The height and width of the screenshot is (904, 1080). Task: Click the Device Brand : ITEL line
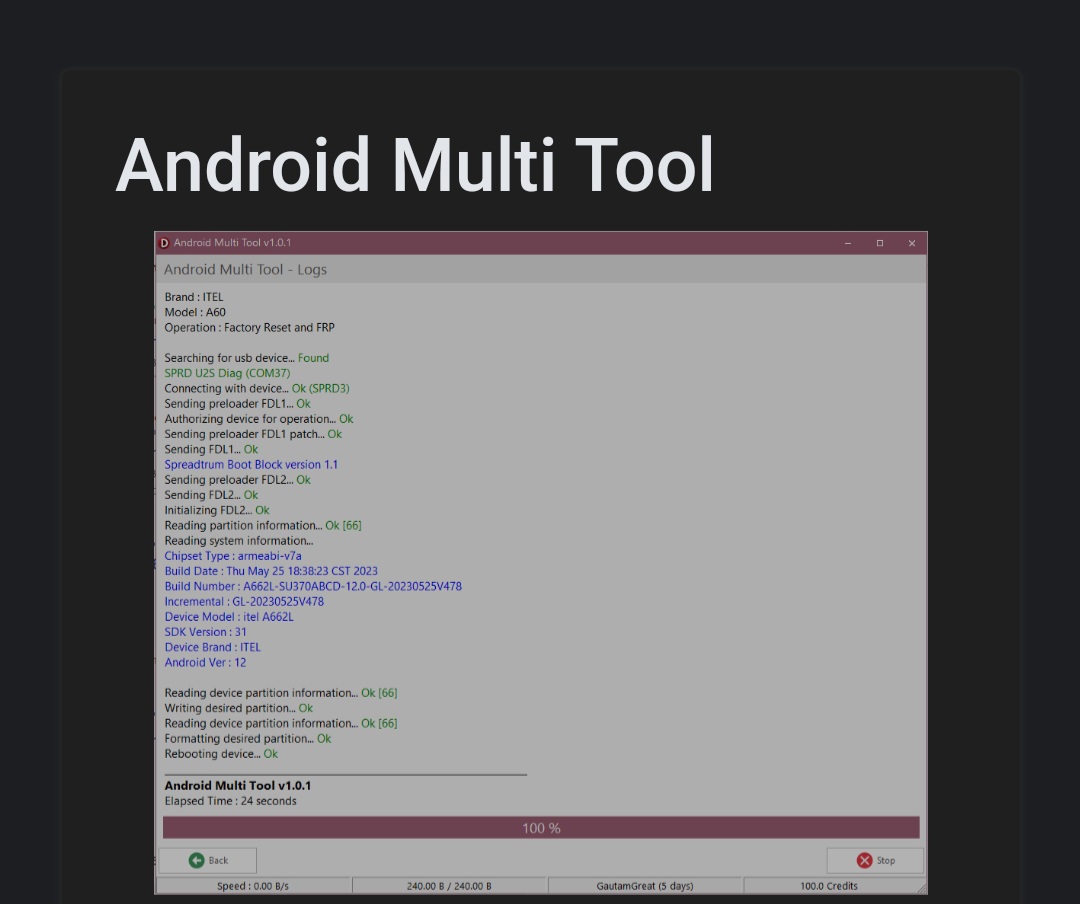point(212,646)
